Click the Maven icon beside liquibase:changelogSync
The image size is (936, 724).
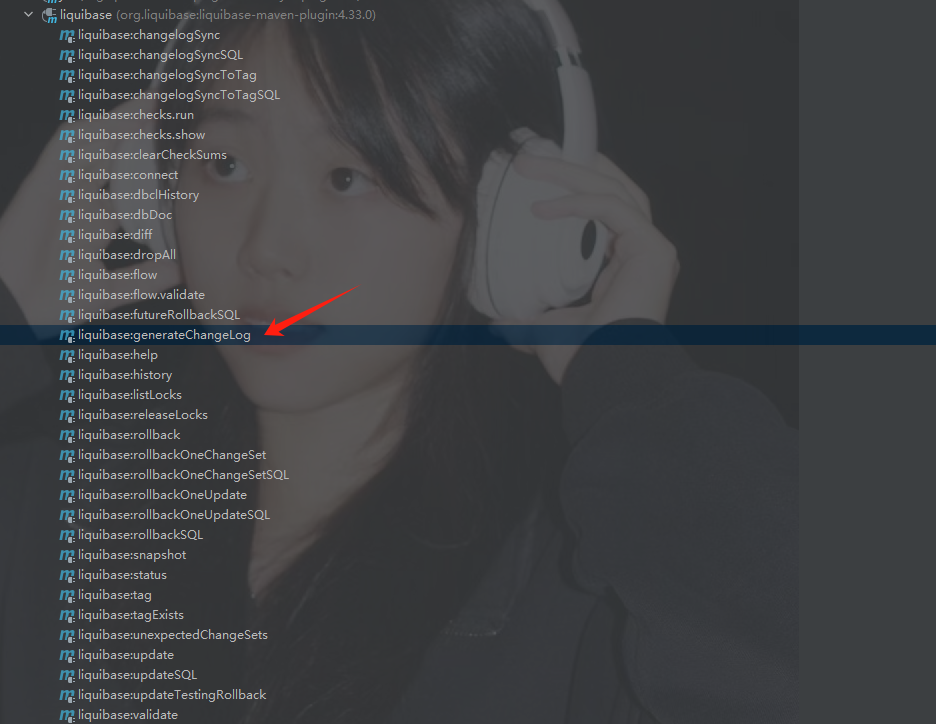pyautogui.click(x=67, y=36)
